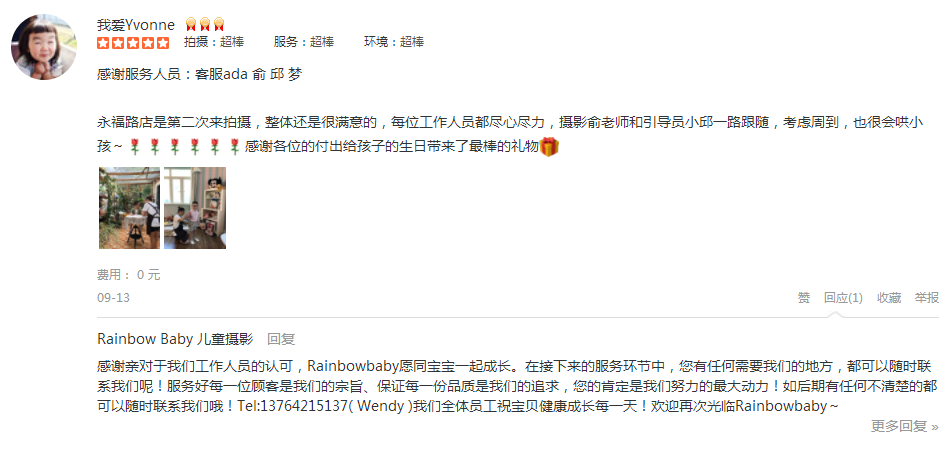
Task: Expand 更多回复 to see more replies
Action: [905, 427]
